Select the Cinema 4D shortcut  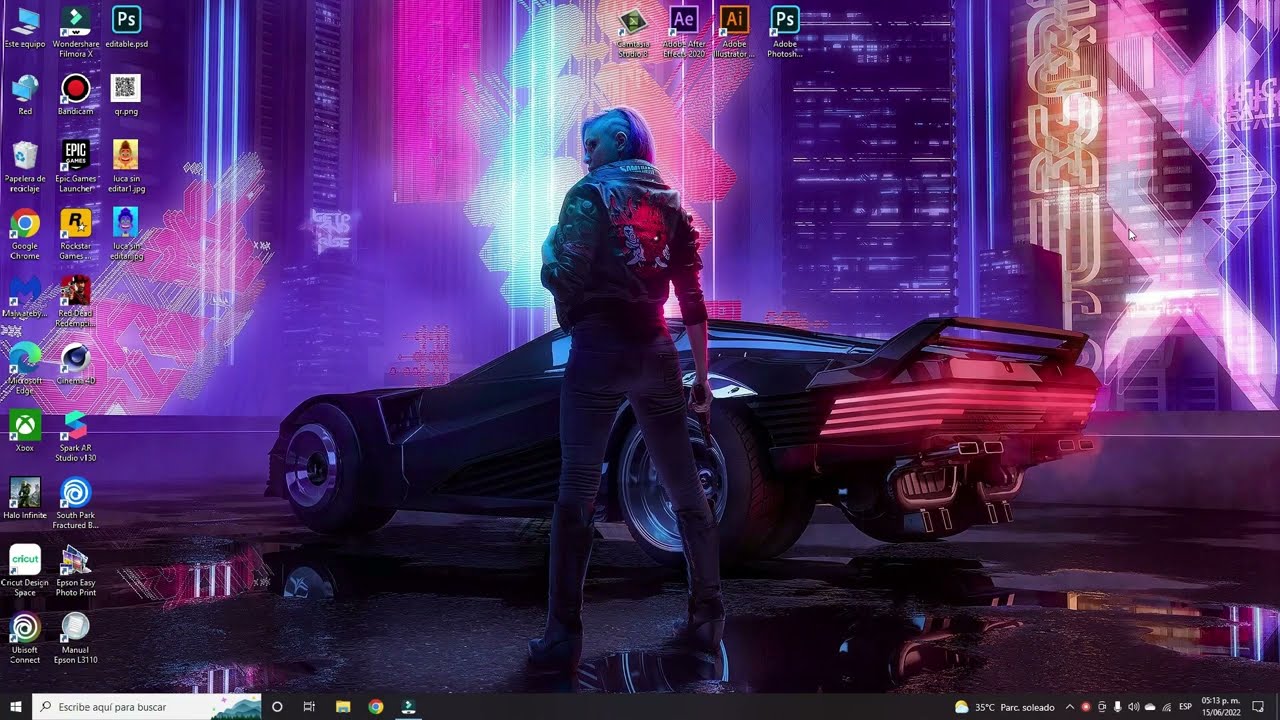click(76, 364)
